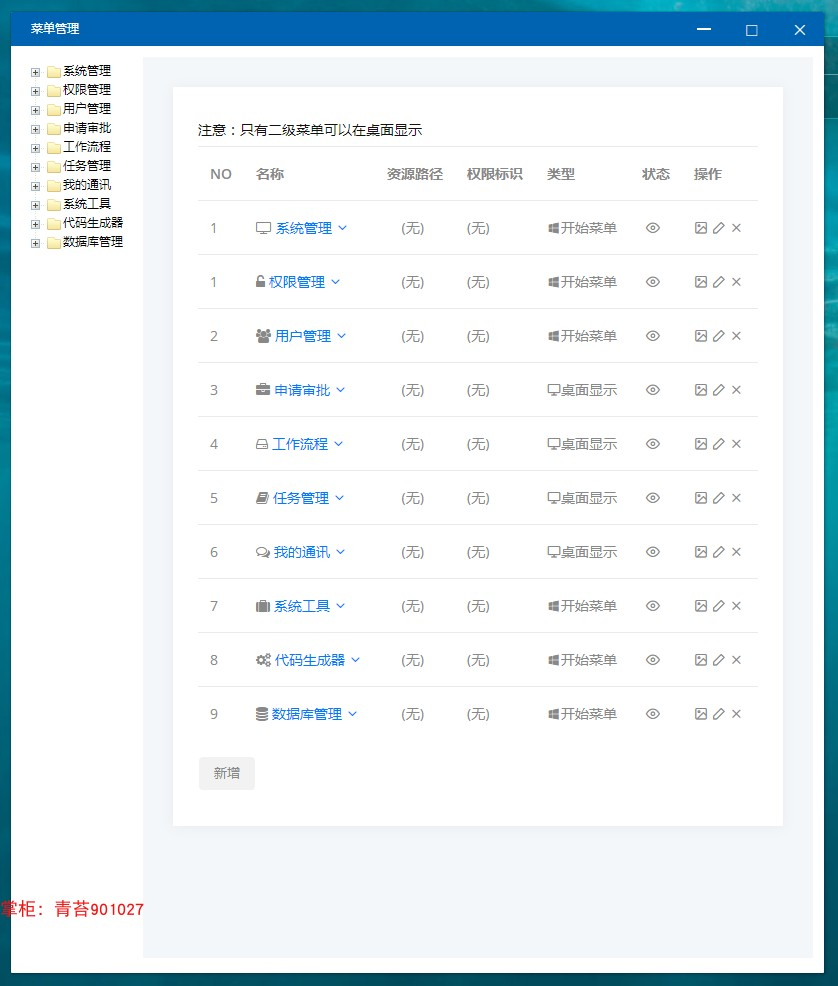The height and width of the screenshot is (986, 838).
Task: Expand 数据库管理 node in left tree
Action: click(x=35, y=243)
